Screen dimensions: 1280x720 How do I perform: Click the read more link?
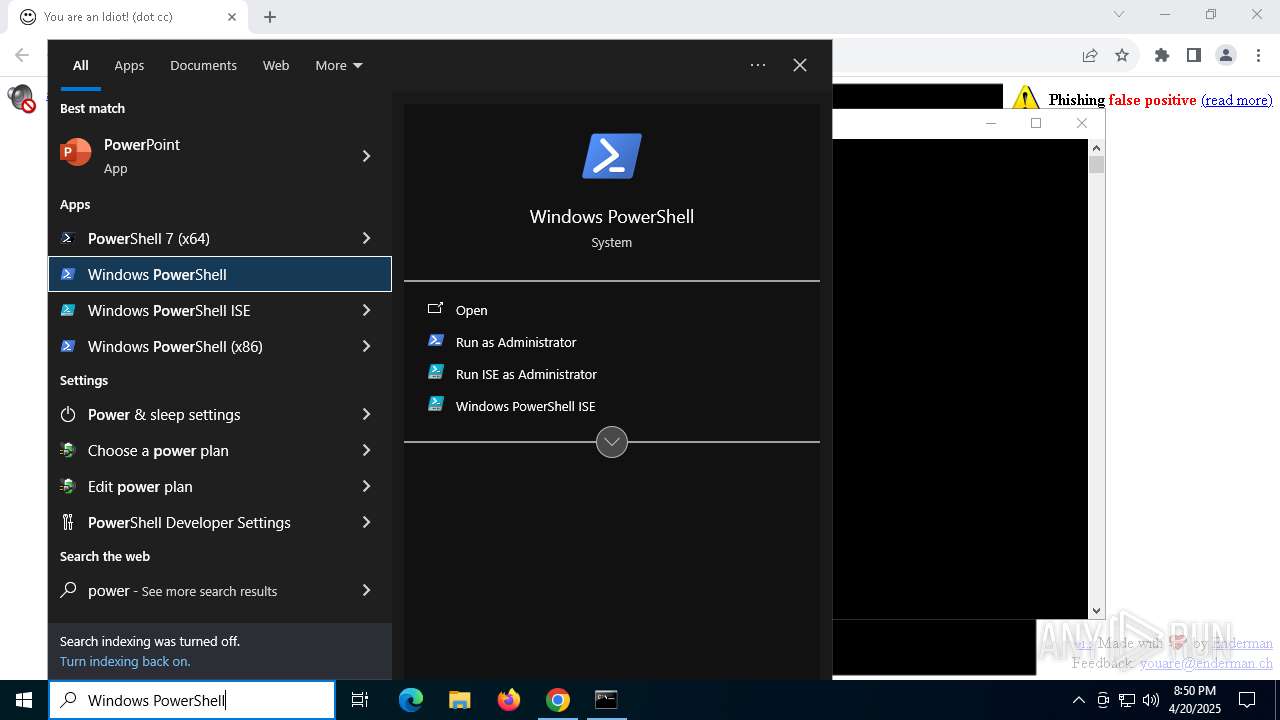coord(1237,100)
